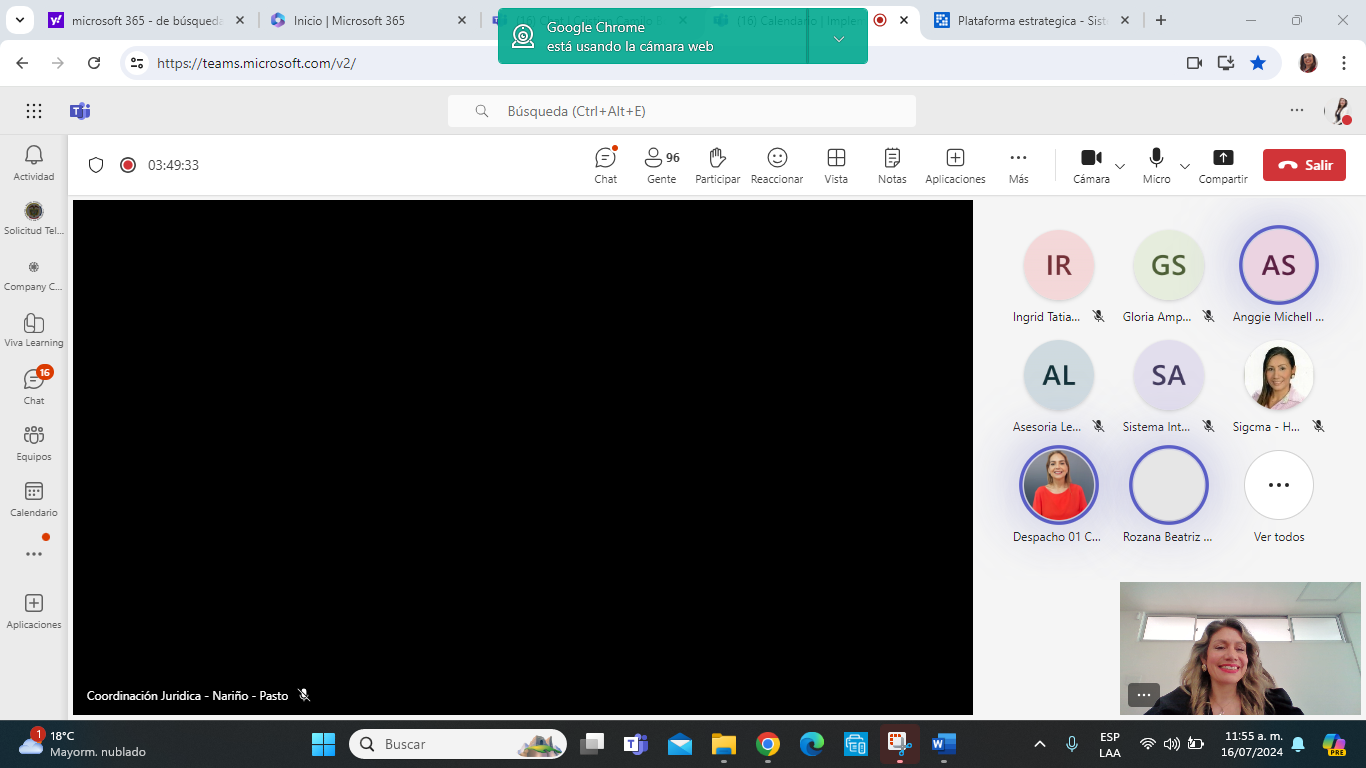This screenshot has width=1366, height=768.
Task: Click Coordinación Juridica - Nariño - Pasto label
Action: 187,695
